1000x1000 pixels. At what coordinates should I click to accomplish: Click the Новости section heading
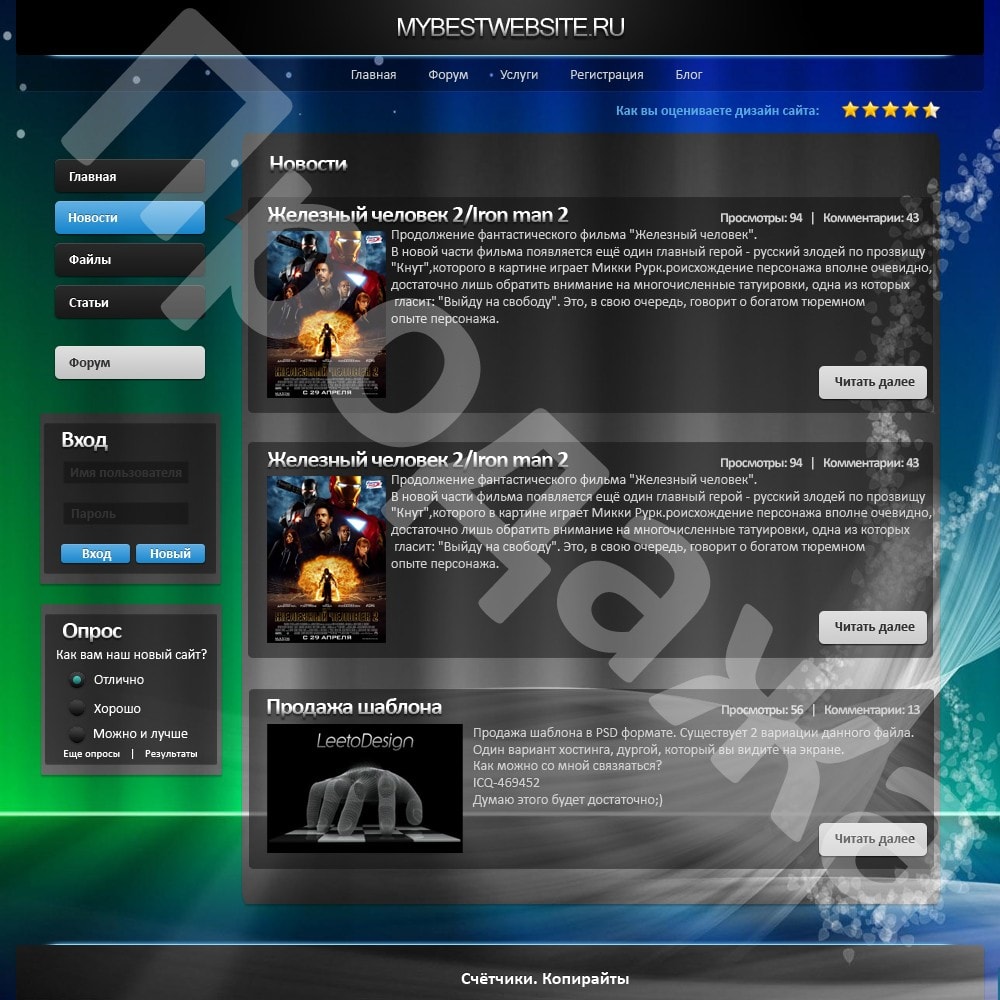[x=308, y=164]
